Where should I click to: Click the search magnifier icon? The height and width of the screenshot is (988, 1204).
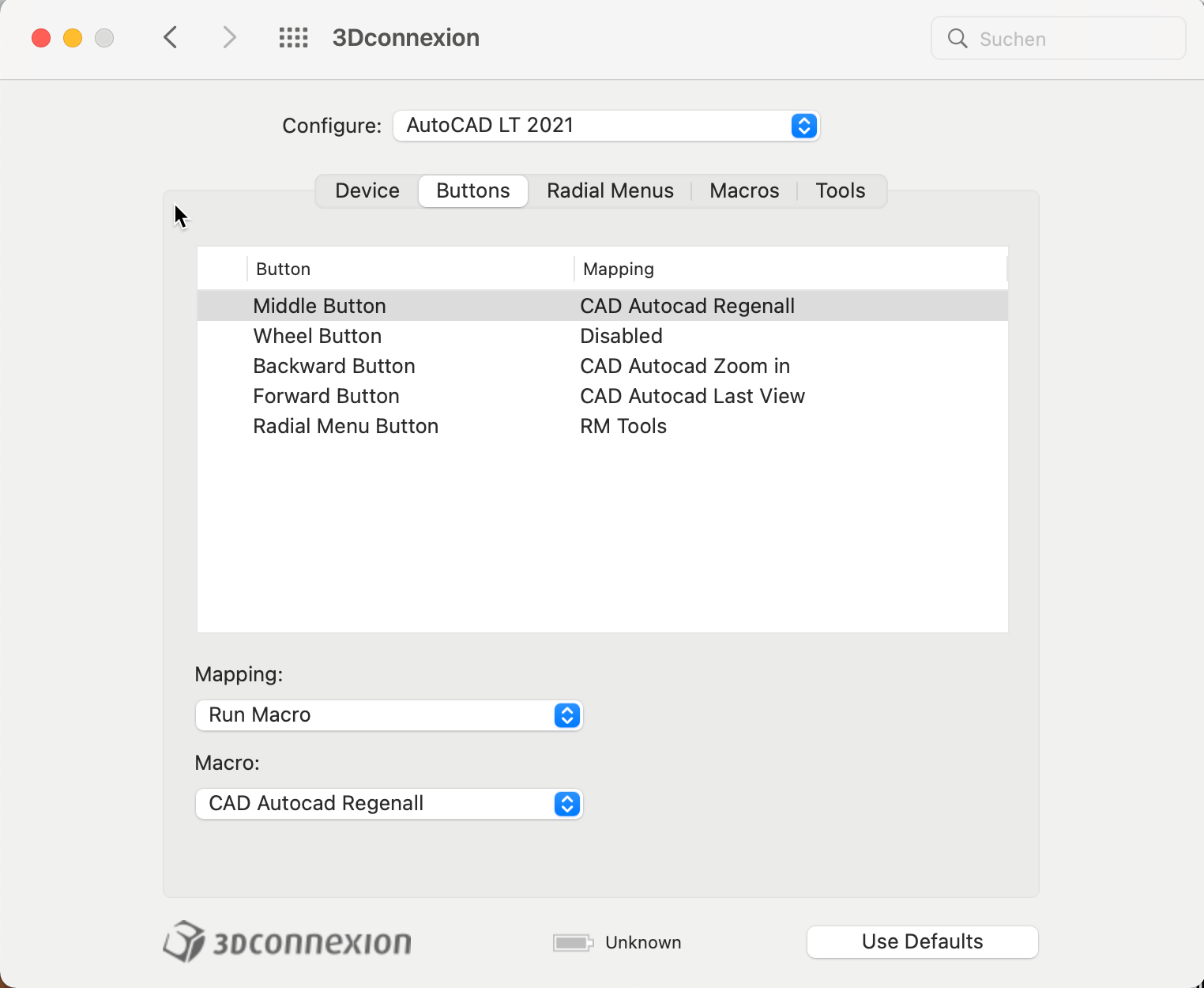click(x=957, y=38)
